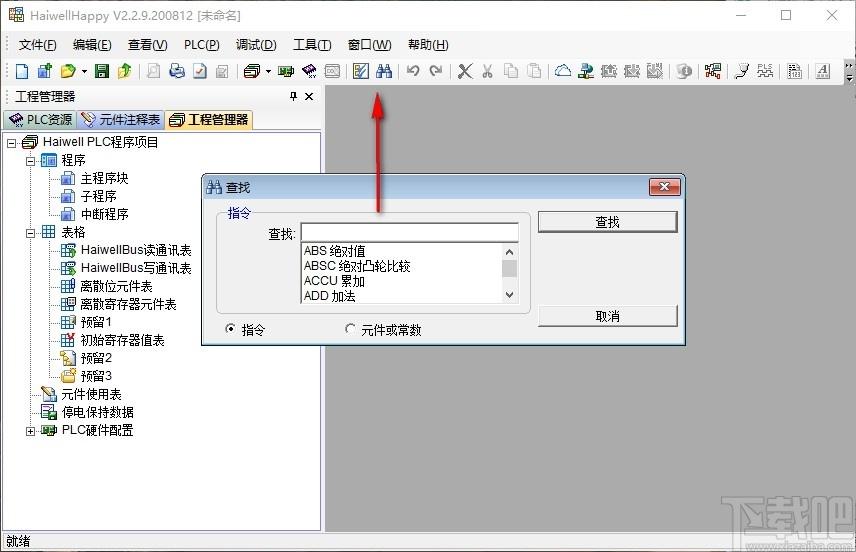Image resolution: width=856 pixels, height=552 pixels.
Task: Select the 工程管理器 tab
Action: point(209,120)
